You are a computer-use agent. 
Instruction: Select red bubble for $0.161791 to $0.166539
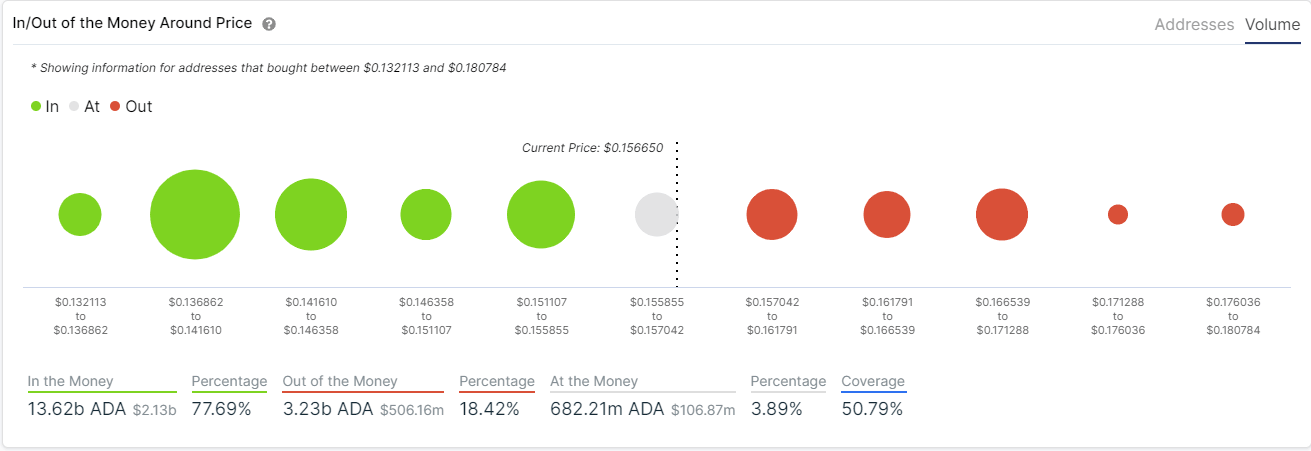[887, 215]
